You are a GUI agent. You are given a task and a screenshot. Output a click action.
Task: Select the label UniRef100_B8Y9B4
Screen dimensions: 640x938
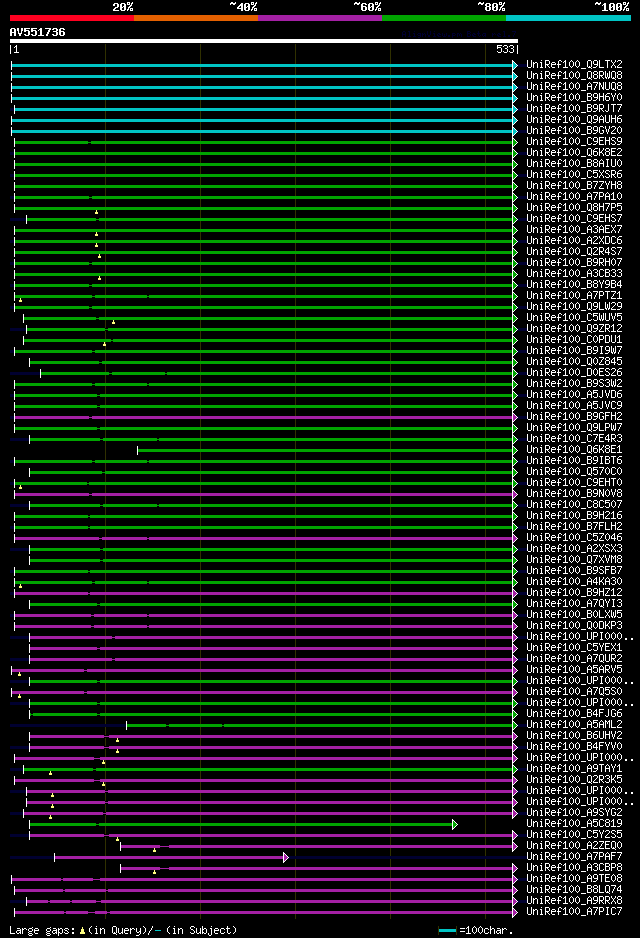click(x=574, y=285)
